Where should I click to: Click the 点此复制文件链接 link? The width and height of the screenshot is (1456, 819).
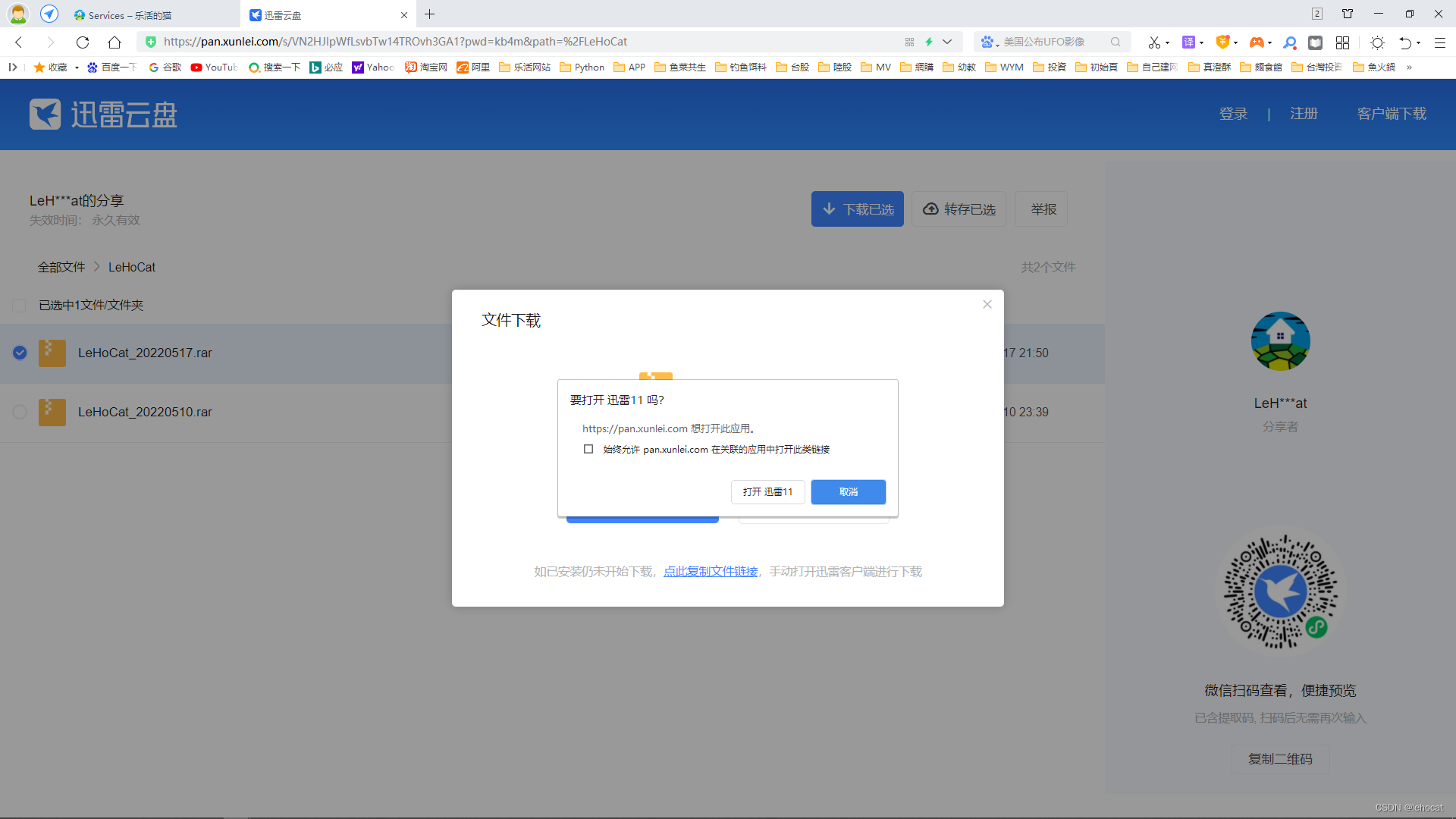[711, 572]
